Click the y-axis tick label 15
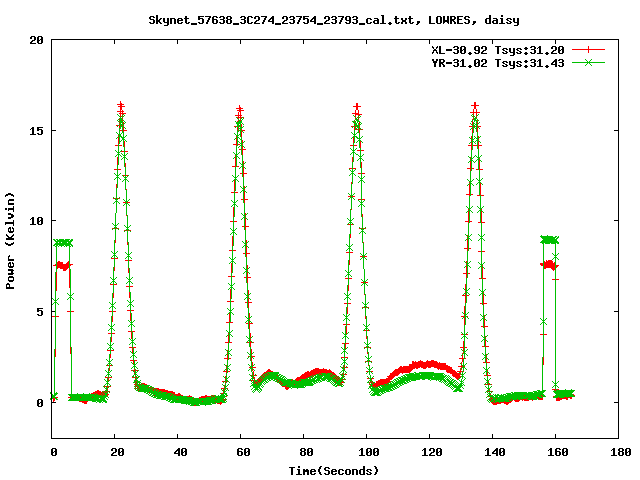This screenshot has height=480, width=640. [36, 131]
